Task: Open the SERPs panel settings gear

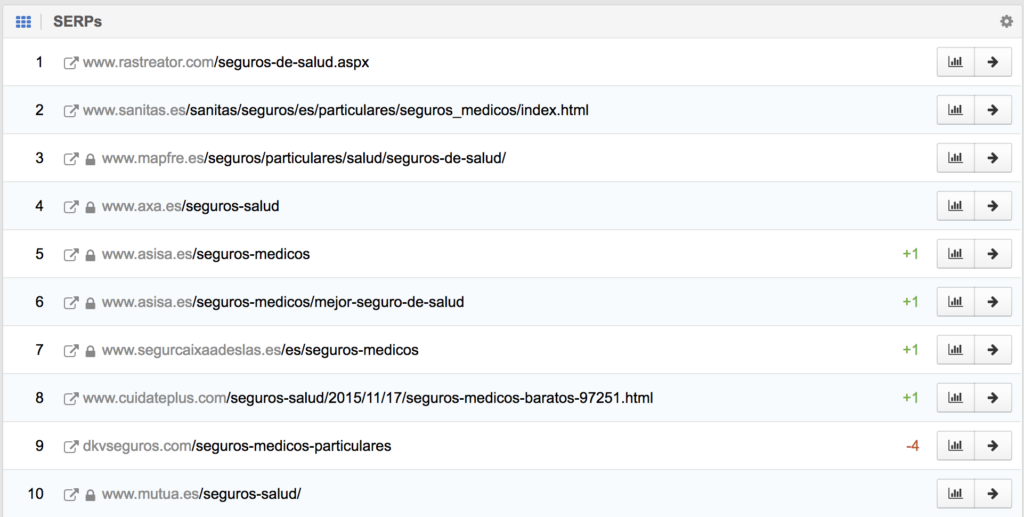Action: [1006, 21]
